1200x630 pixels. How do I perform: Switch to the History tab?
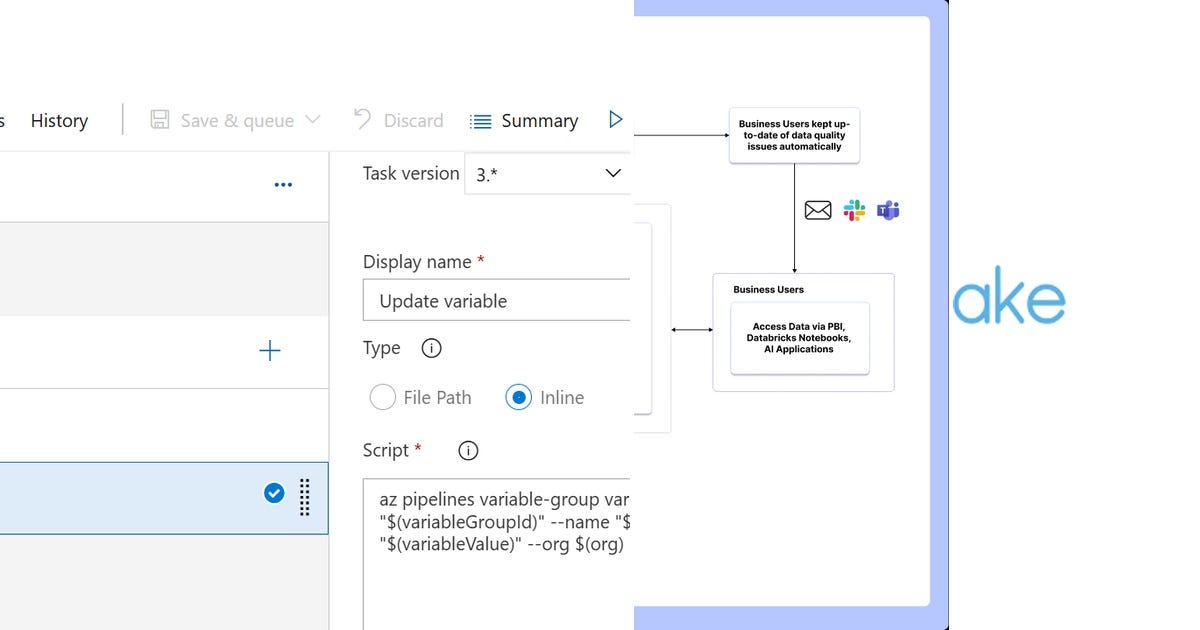coord(58,120)
